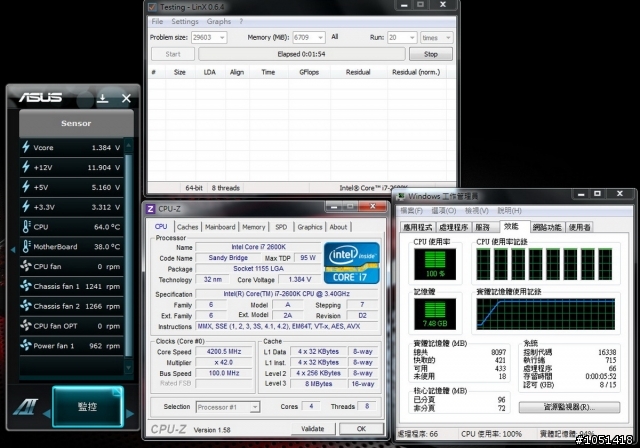Open the 說明(H) menu in Task Manager

click(x=509, y=211)
